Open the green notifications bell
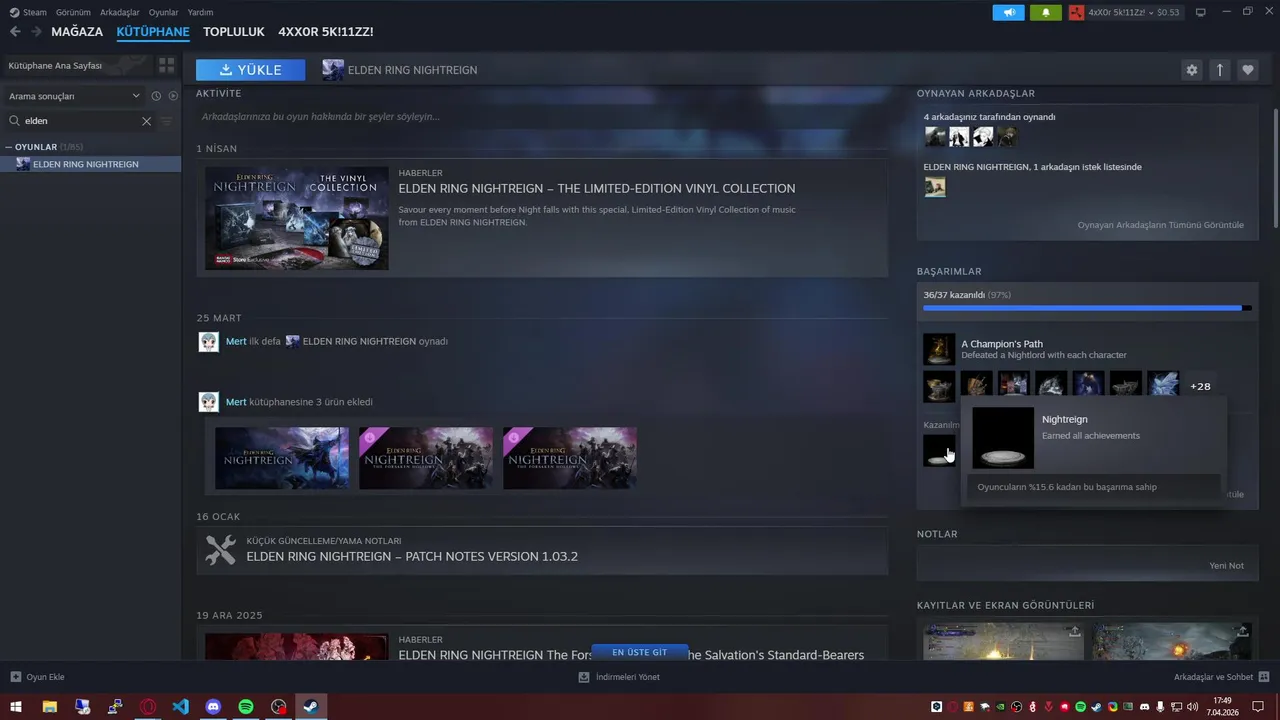Viewport: 1280px width, 720px height. click(x=1046, y=12)
